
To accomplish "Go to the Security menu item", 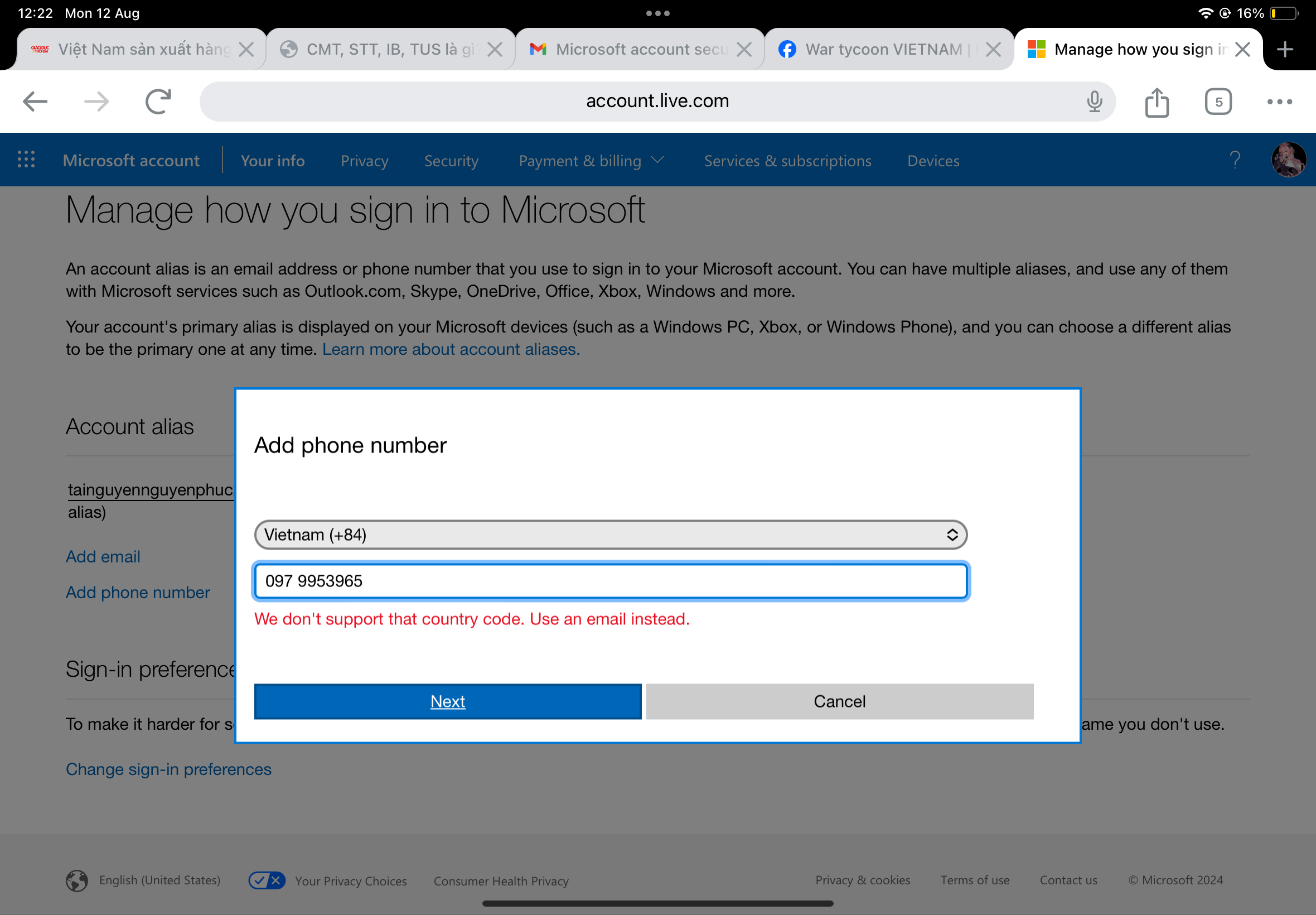I will 451,161.
